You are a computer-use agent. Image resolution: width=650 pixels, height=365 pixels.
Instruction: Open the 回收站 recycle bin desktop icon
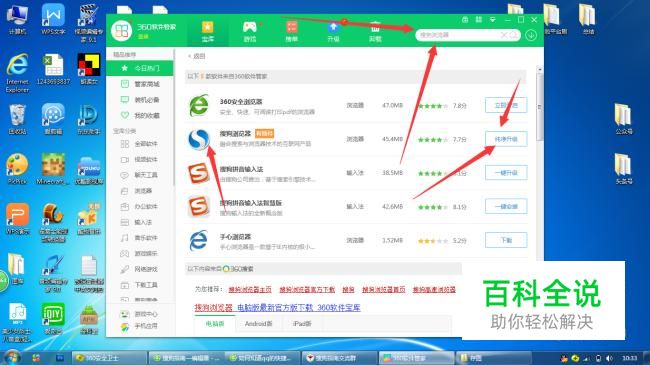coord(17,119)
